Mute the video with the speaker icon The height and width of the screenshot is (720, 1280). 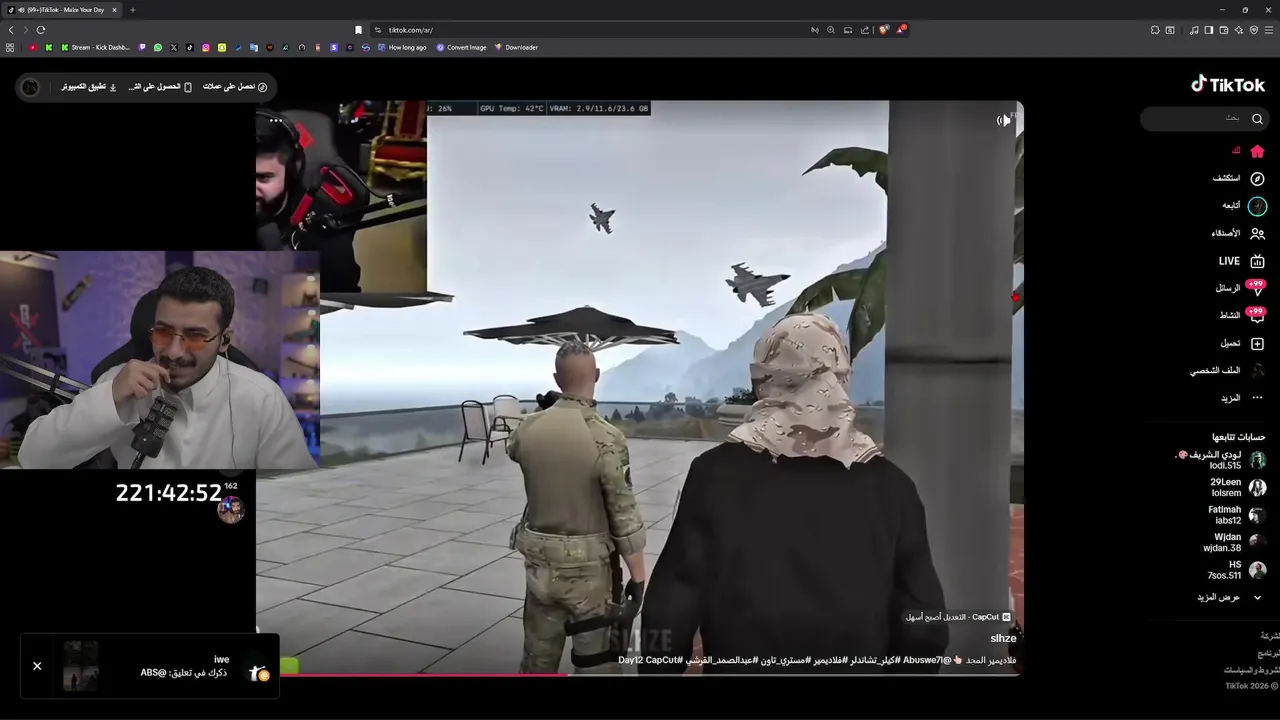tap(1003, 120)
